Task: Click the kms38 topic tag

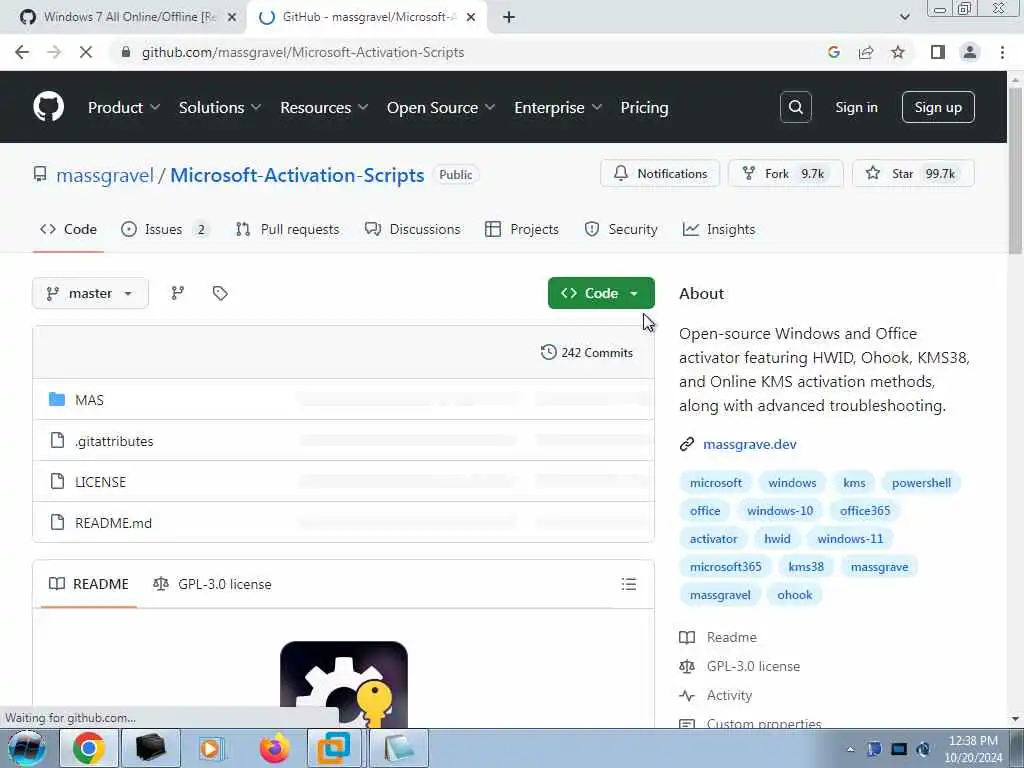Action: pyautogui.click(x=806, y=567)
